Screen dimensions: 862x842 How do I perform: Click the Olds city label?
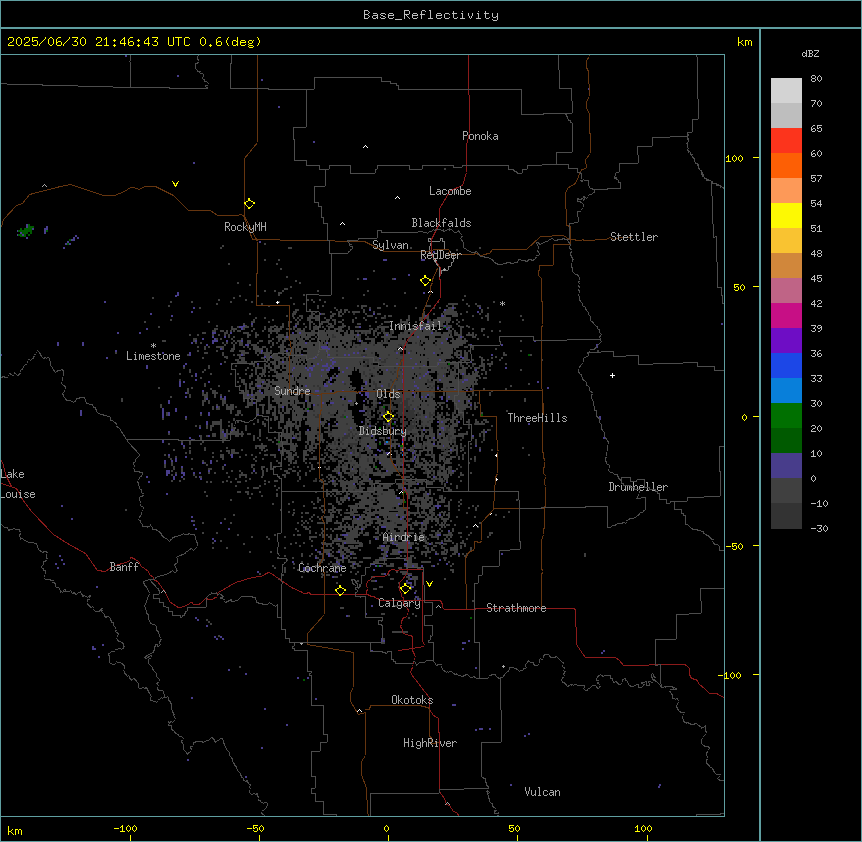(x=388, y=394)
